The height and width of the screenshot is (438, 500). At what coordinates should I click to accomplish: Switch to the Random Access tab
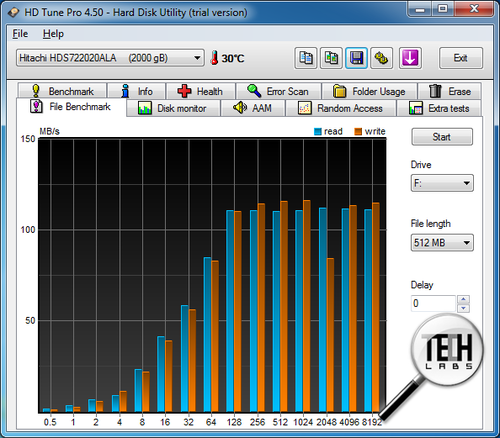click(341, 108)
